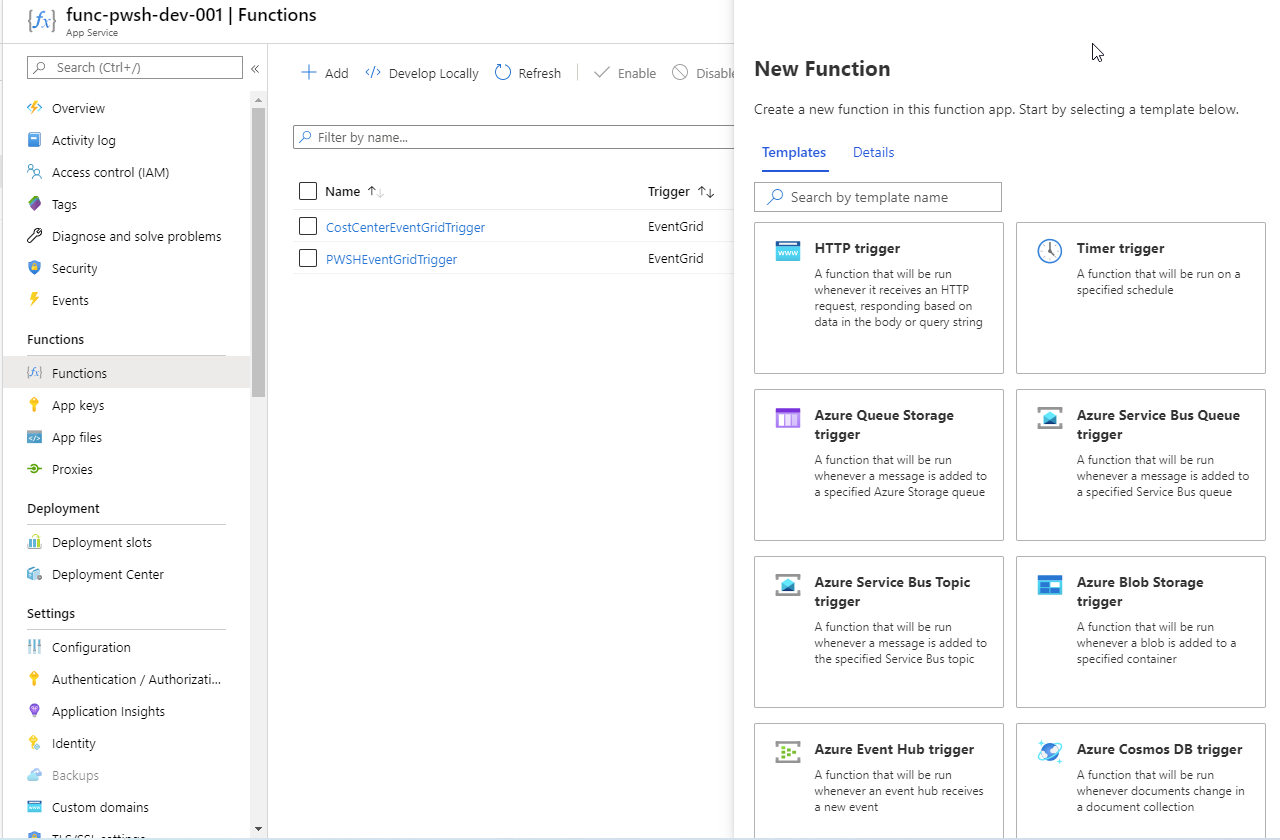Viewport: 1280px width, 840px height.
Task: Click EventGrid cell in the PWSHEventGridTrigger row
Action: pyautogui.click(x=675, y=259)
